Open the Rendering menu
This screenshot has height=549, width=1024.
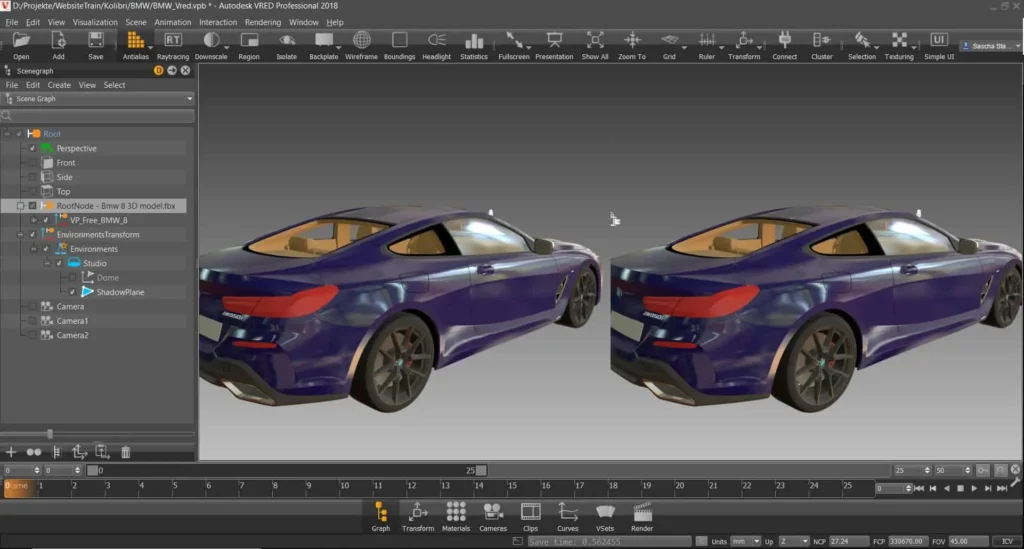263,22
